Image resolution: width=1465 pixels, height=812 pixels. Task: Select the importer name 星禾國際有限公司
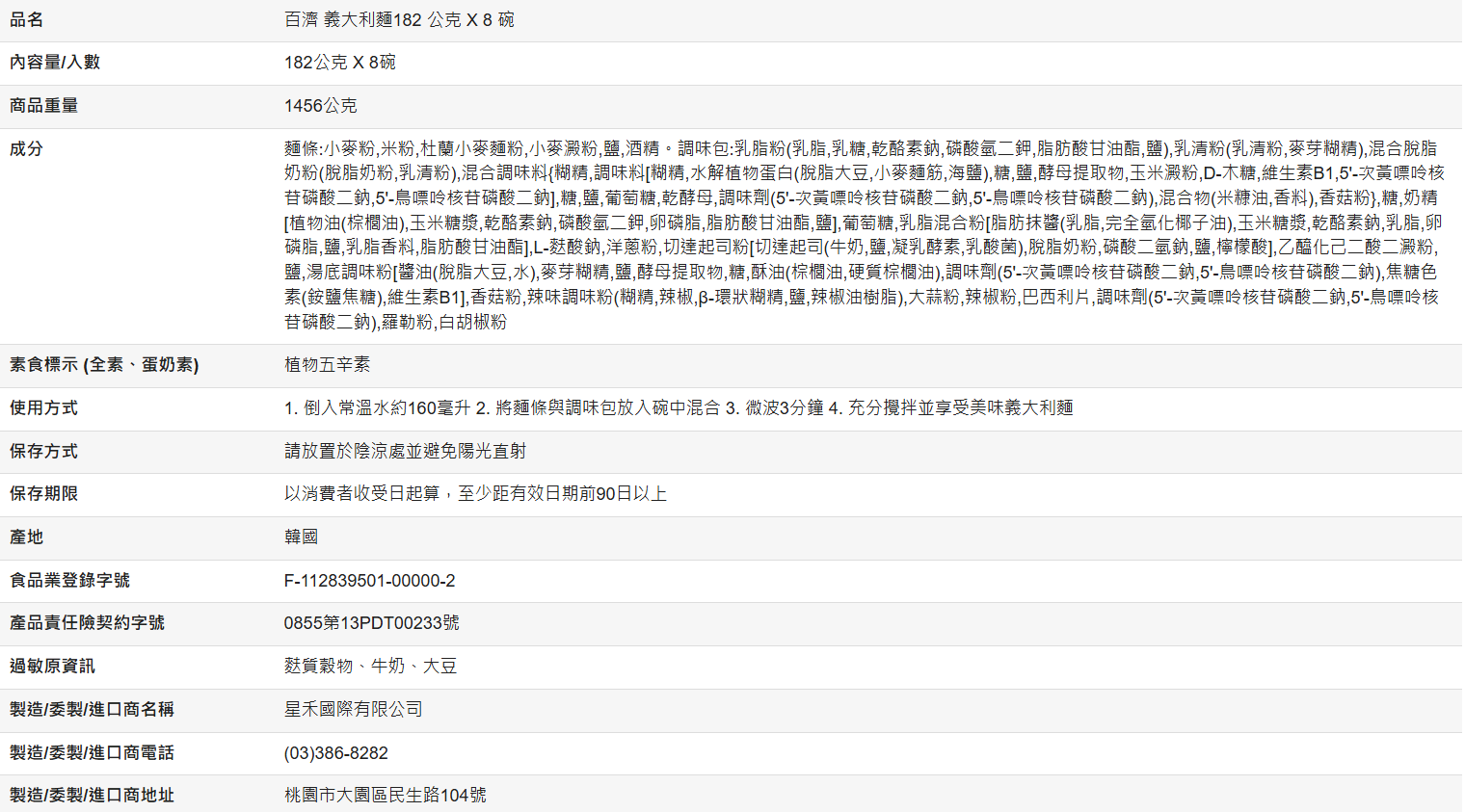coord(353,710)
